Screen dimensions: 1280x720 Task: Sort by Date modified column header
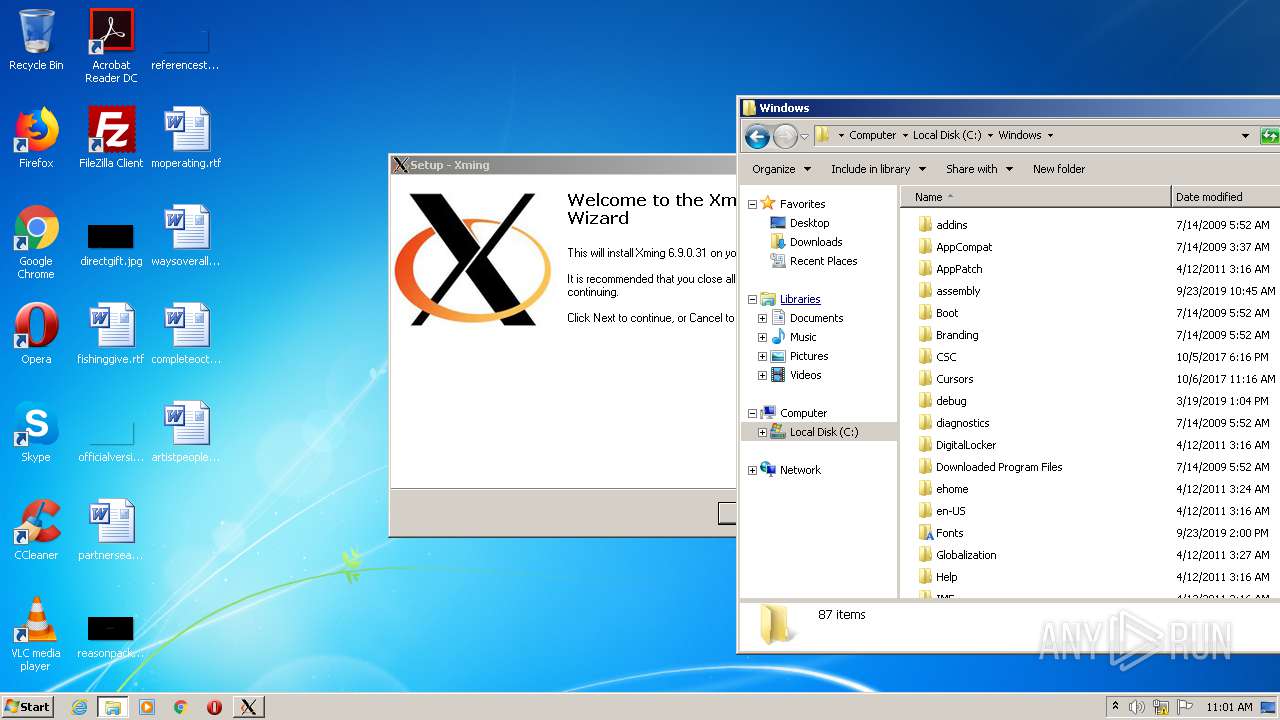click(1225, 197)
